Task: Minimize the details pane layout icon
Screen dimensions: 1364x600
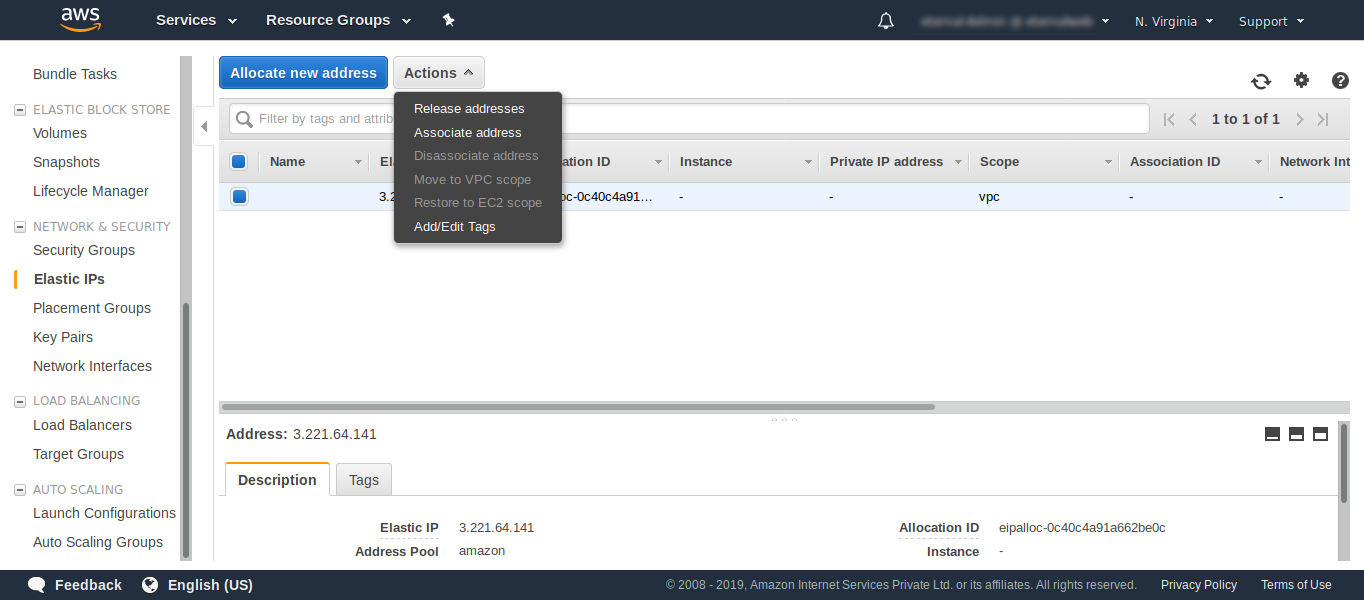Action: 1273,434
